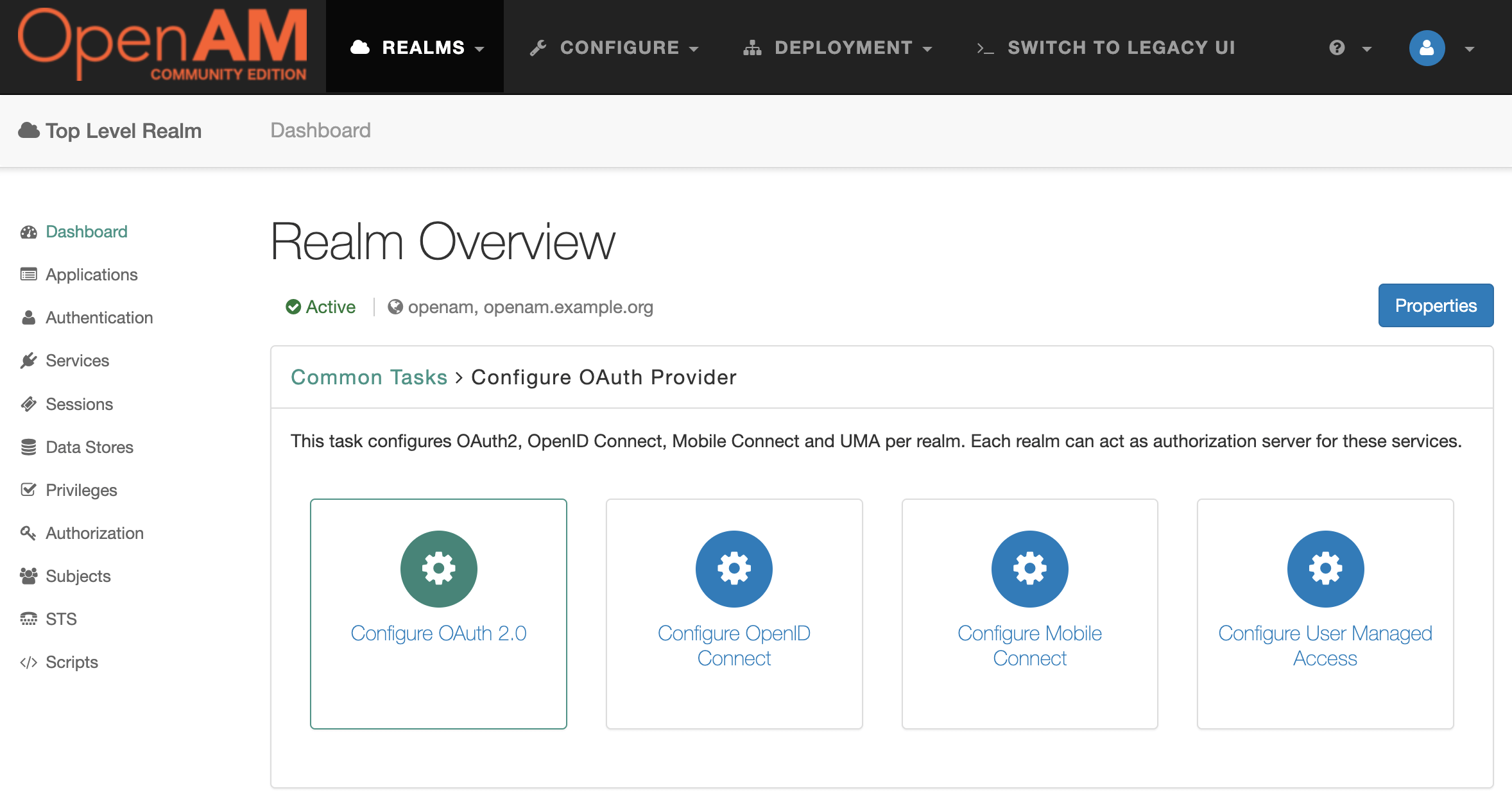The height and width of the screenshot is (802, 1512).
Task: Click the Configure Mobile Connect link text
Action: pyautogui.click(x=1029, y=645)
